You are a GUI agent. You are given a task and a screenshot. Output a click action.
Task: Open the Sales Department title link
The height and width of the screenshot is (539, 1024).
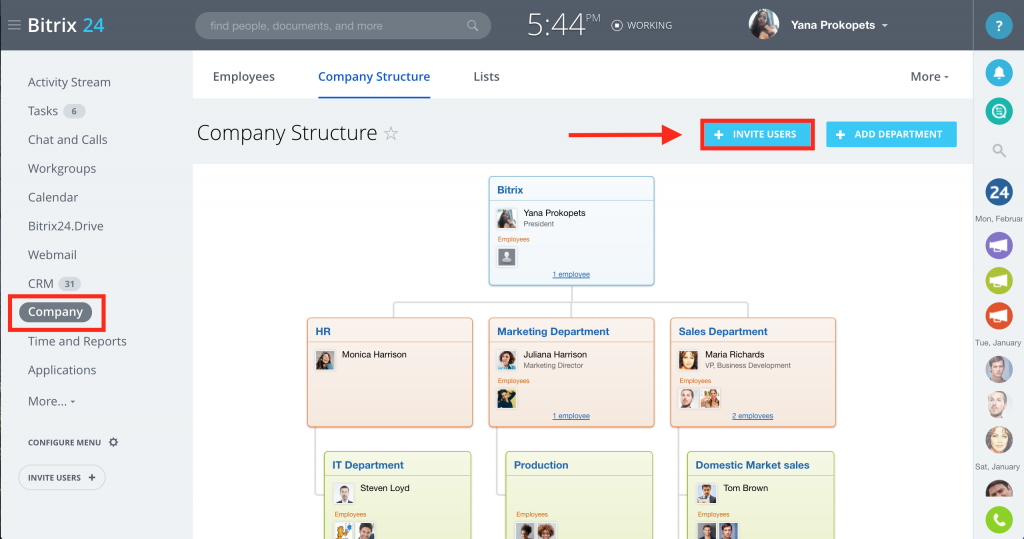723,331
